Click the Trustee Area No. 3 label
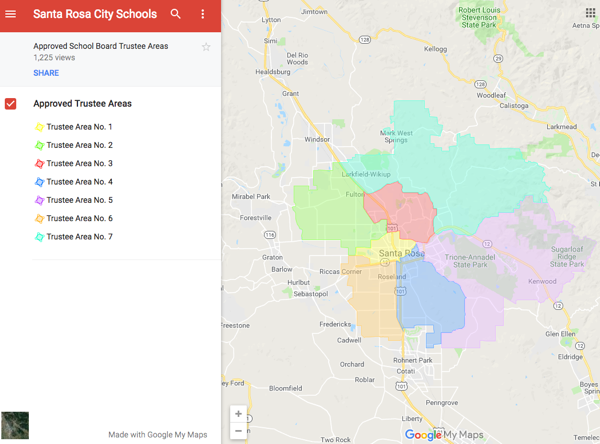The width and height of the screenshot is (600, 444). pyautogui.click(x=80, y=163)
